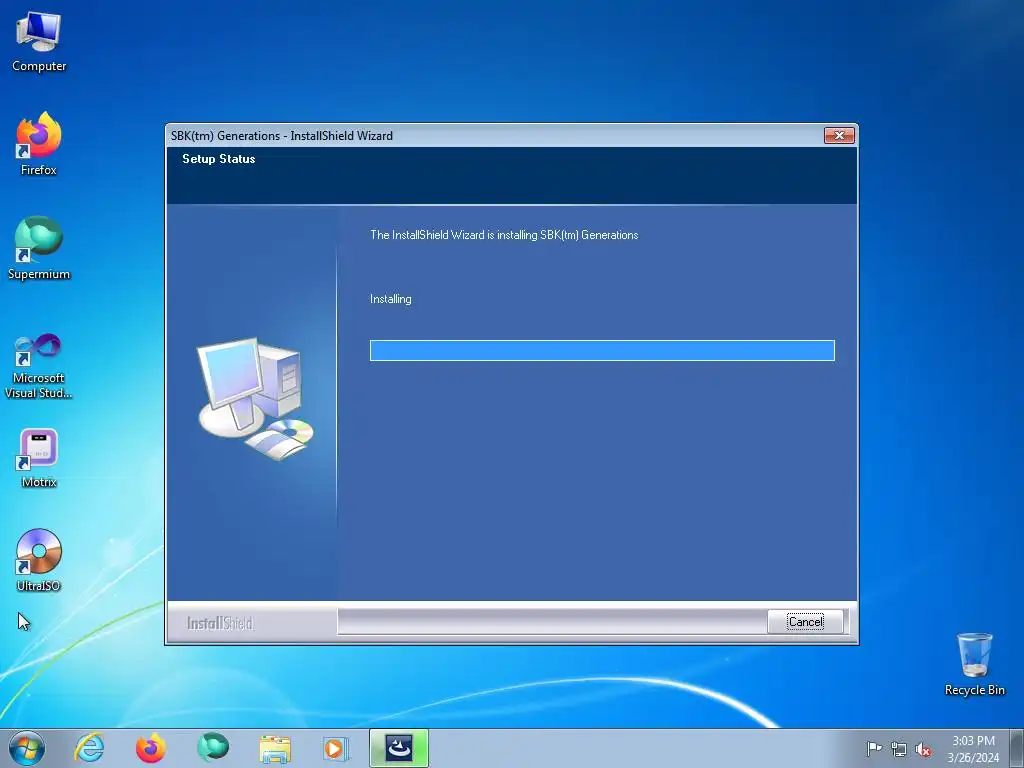
Task: Cancel the SBK Generations installation
Action: pos(805,621)
